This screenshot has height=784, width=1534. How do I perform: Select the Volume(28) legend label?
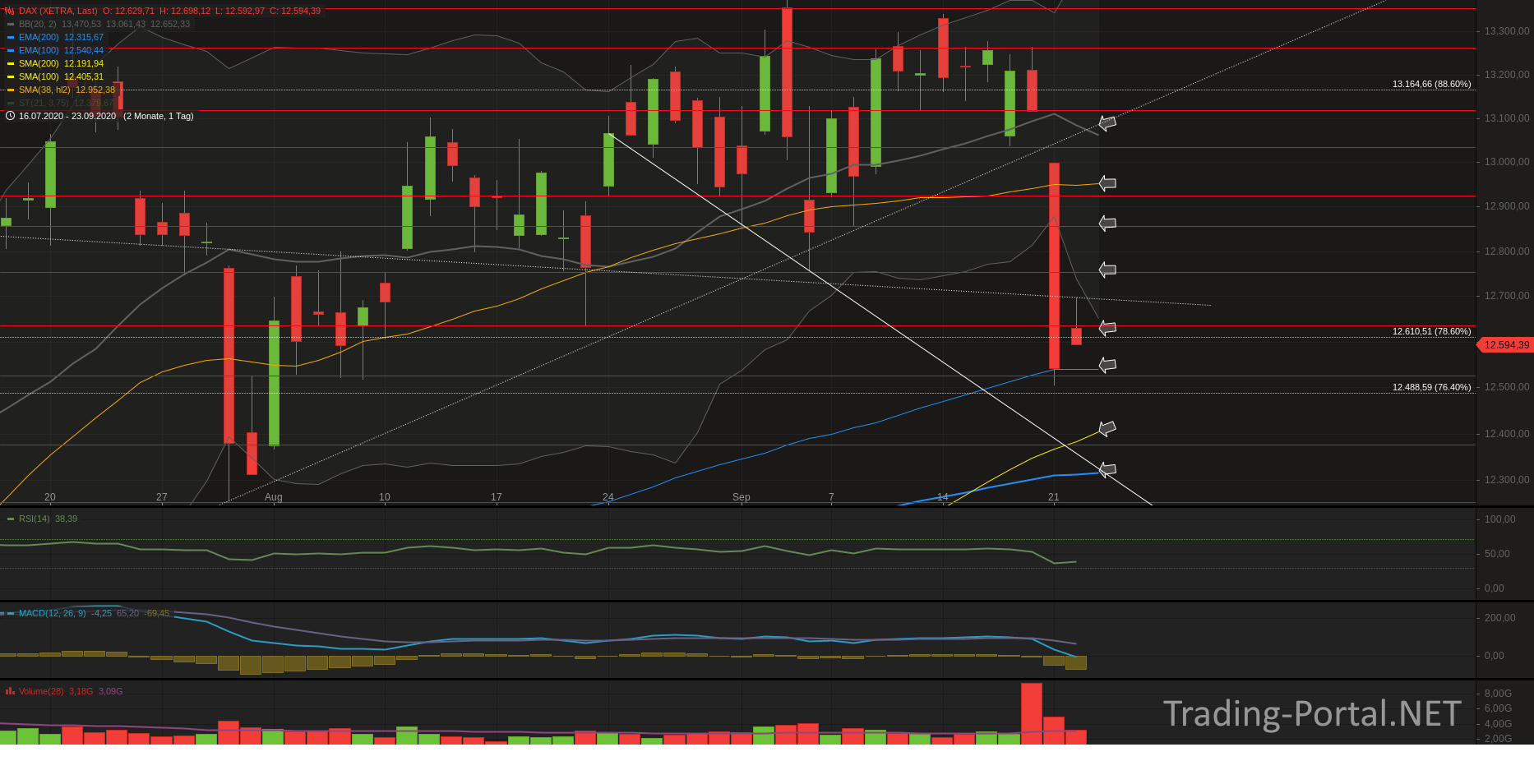41,691
